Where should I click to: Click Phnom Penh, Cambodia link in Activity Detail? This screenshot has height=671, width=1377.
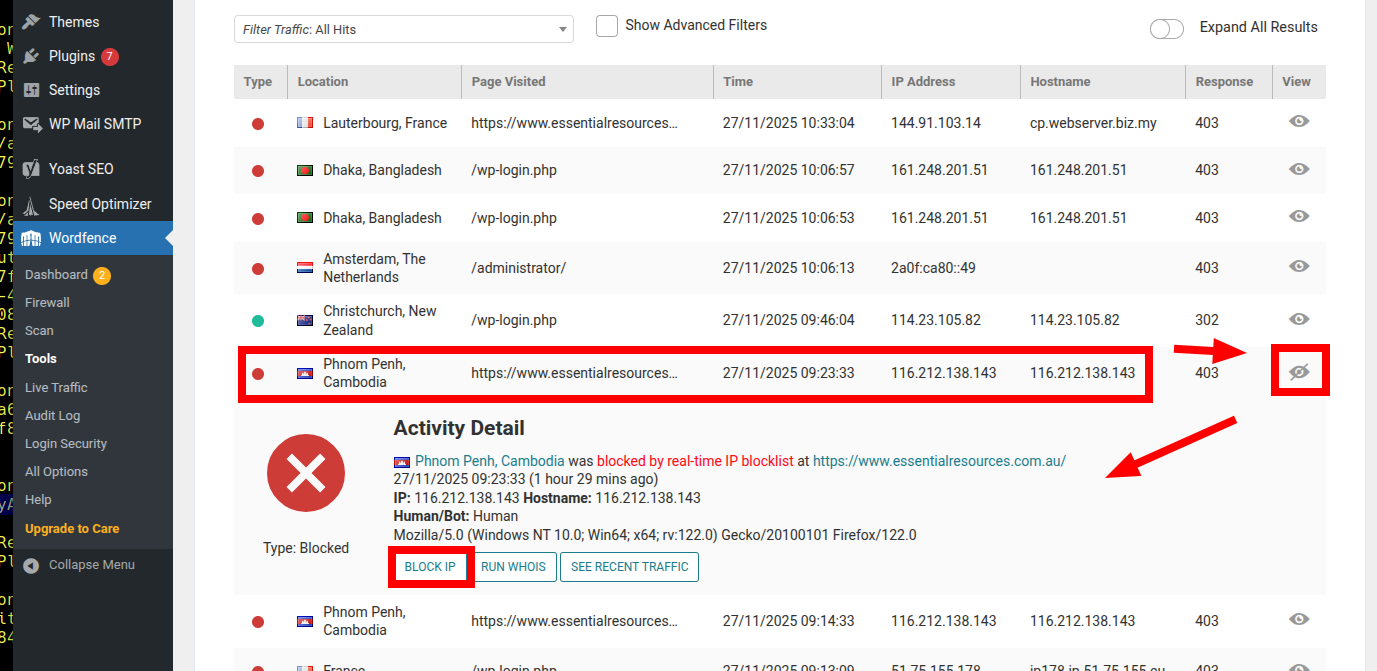click(490, 461)
